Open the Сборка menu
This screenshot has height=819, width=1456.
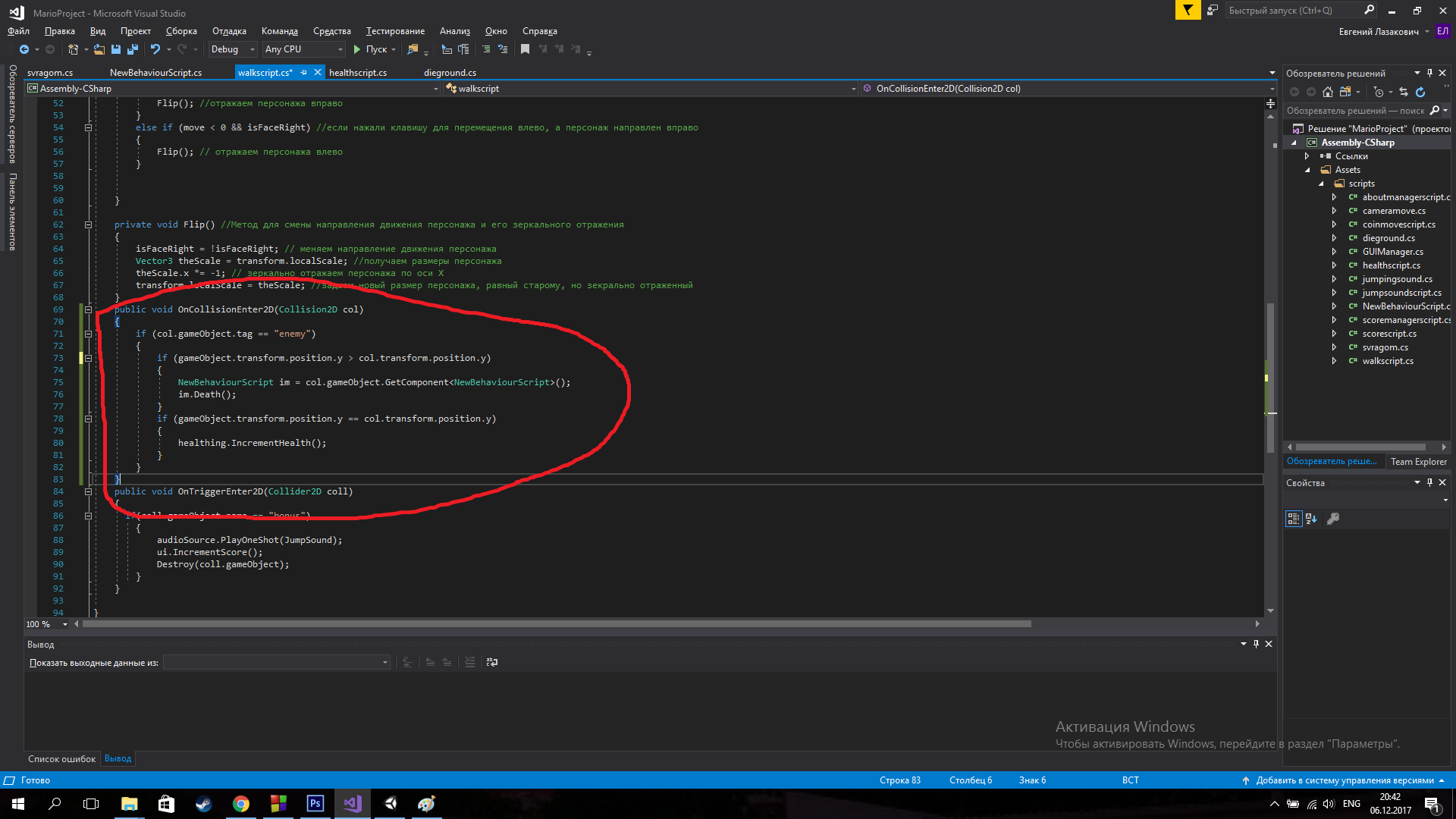(181, 31)
